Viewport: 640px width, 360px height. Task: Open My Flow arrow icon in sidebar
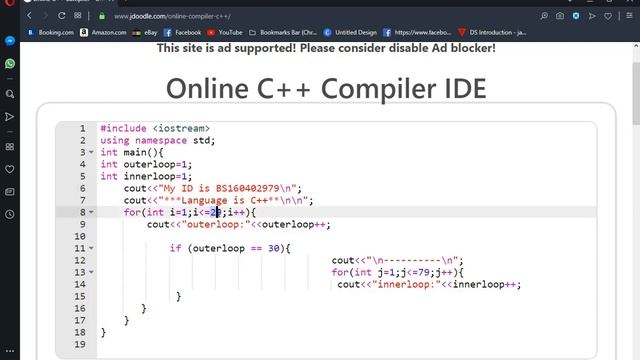click(10, 117)
